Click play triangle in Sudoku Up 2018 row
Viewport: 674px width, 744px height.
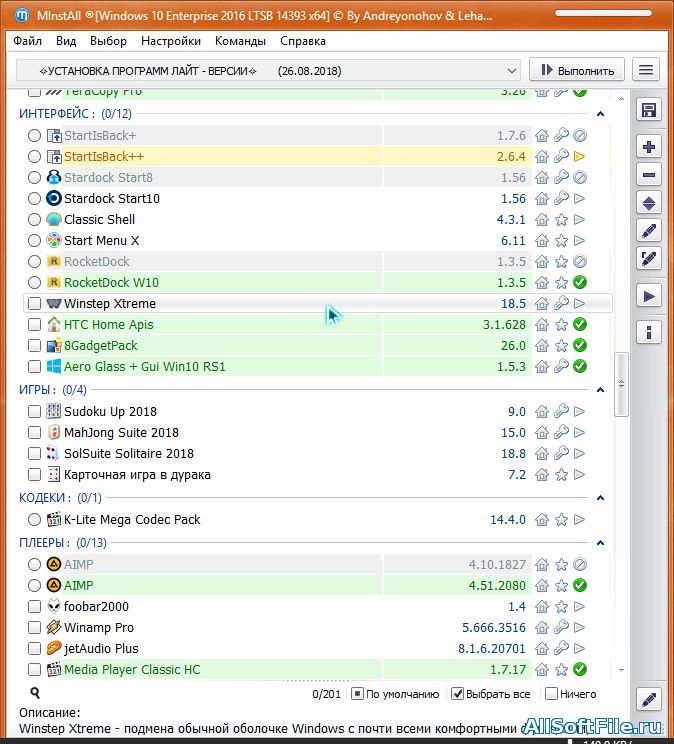click(579, 411)
